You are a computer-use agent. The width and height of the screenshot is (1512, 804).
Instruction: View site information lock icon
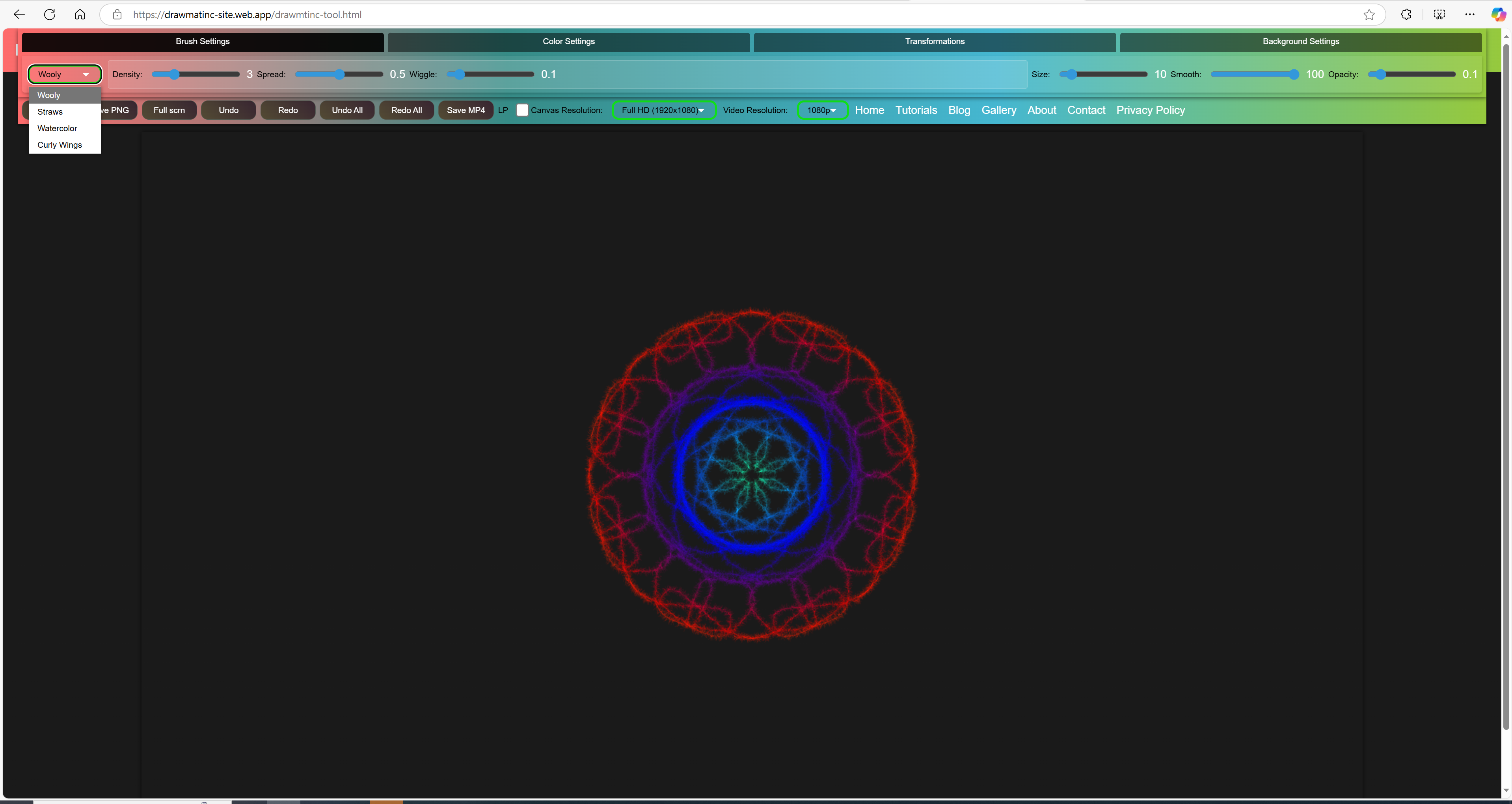point(117,15)
